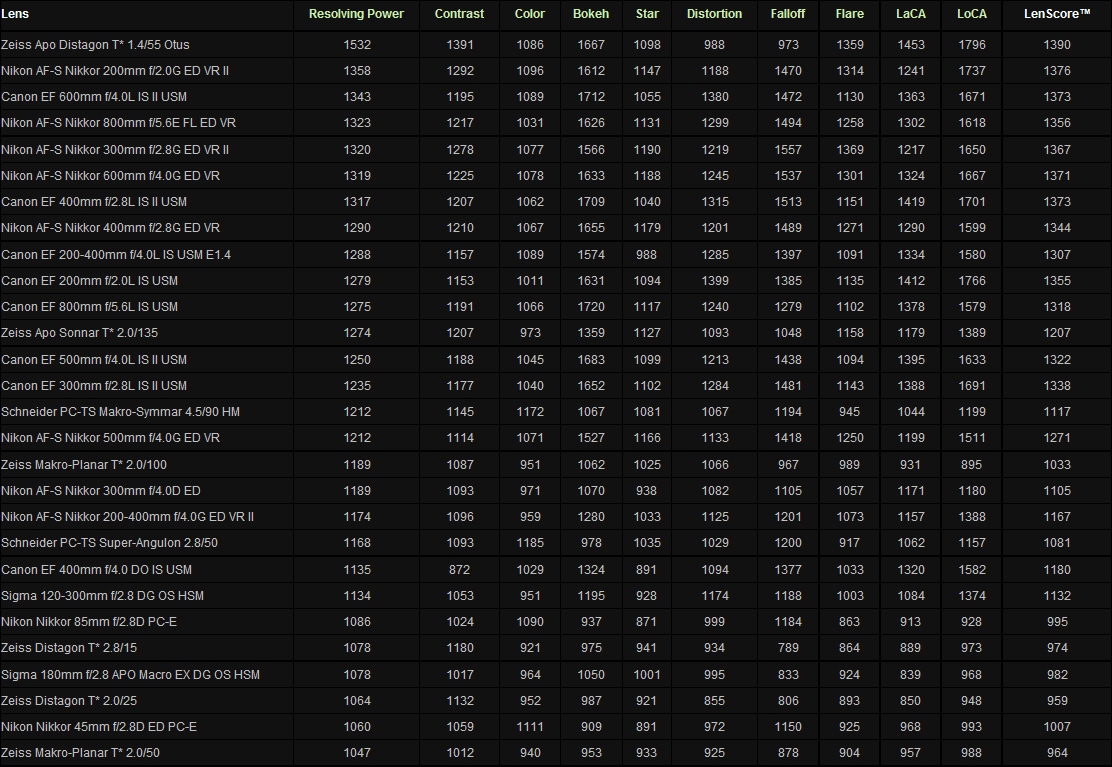Click the Falloff column header
The image size is (1112, 767).
click(x=788, y=14)
